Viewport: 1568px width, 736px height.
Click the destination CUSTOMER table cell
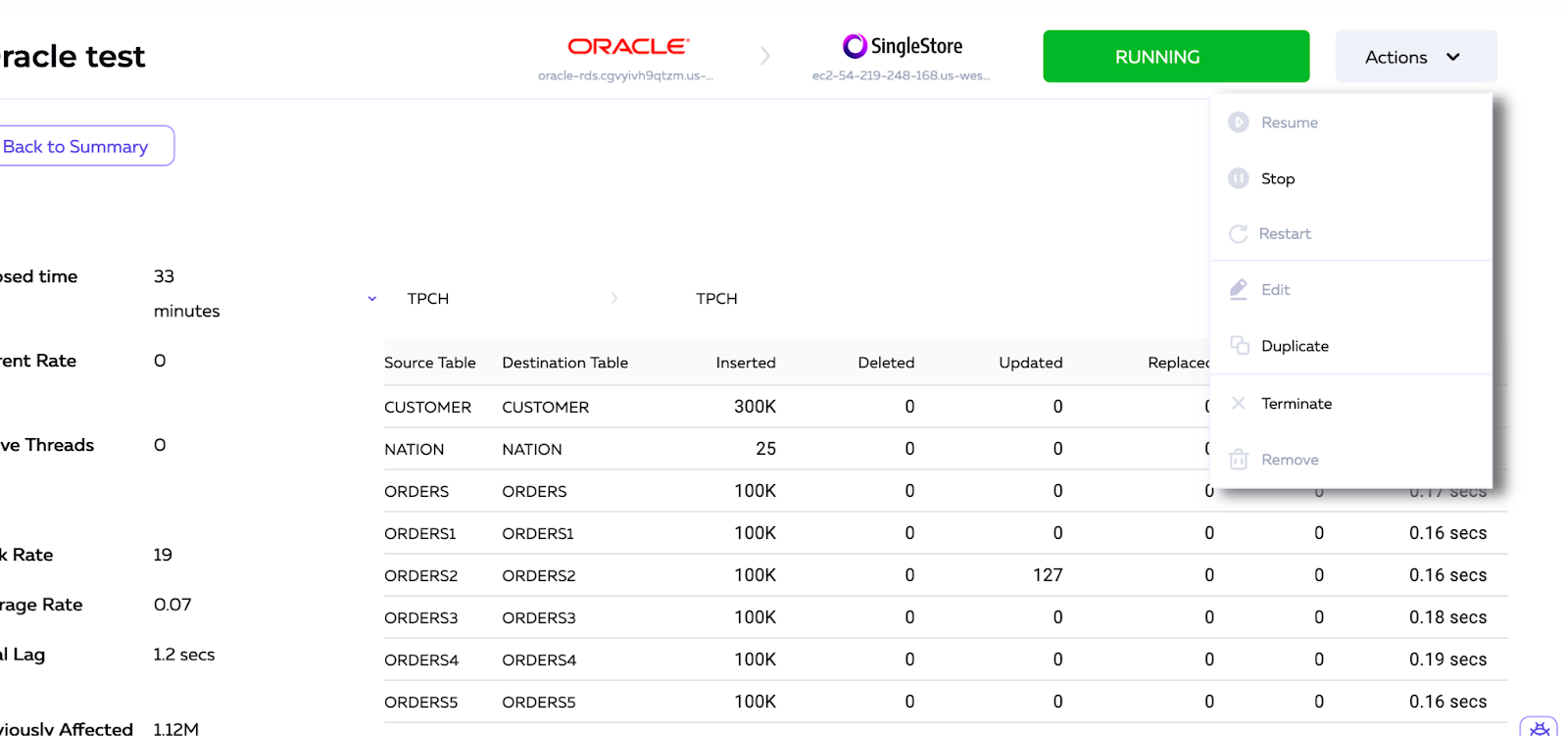coord(546,407)
